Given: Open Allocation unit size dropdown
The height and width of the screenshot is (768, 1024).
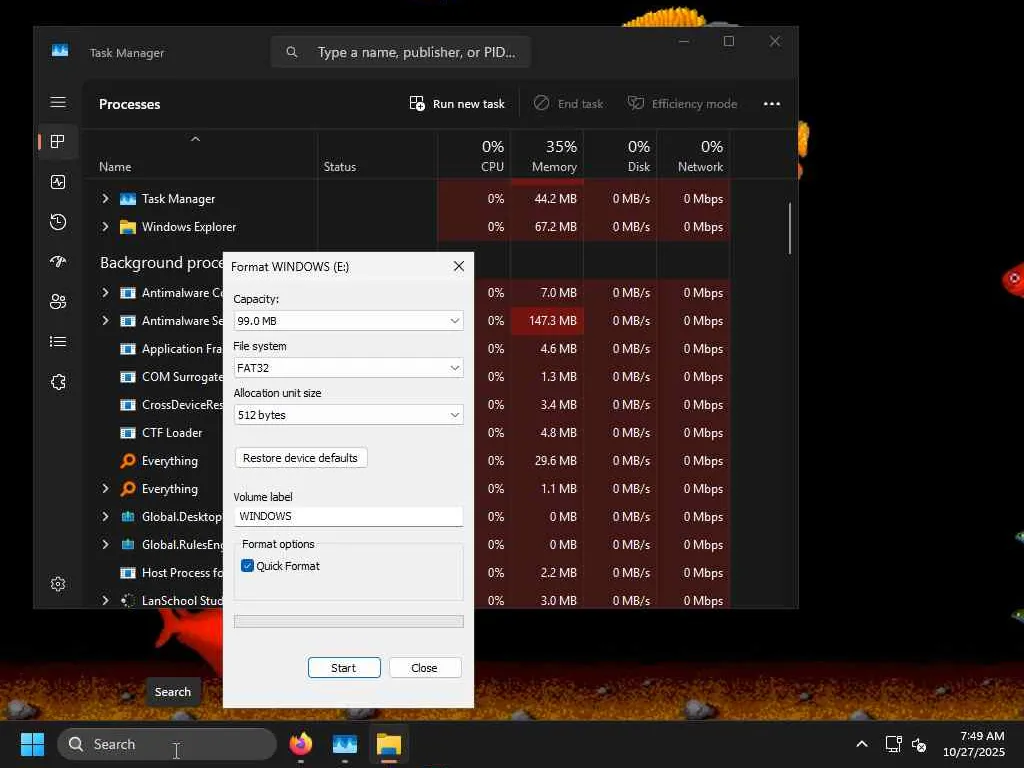Looking at the screenshot, I should [x=348, y=415].
